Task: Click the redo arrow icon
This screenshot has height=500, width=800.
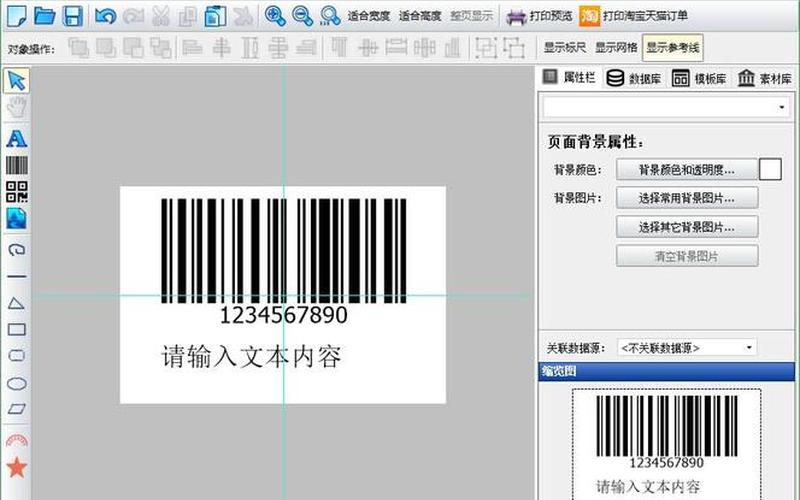Action: pos(133,16)
